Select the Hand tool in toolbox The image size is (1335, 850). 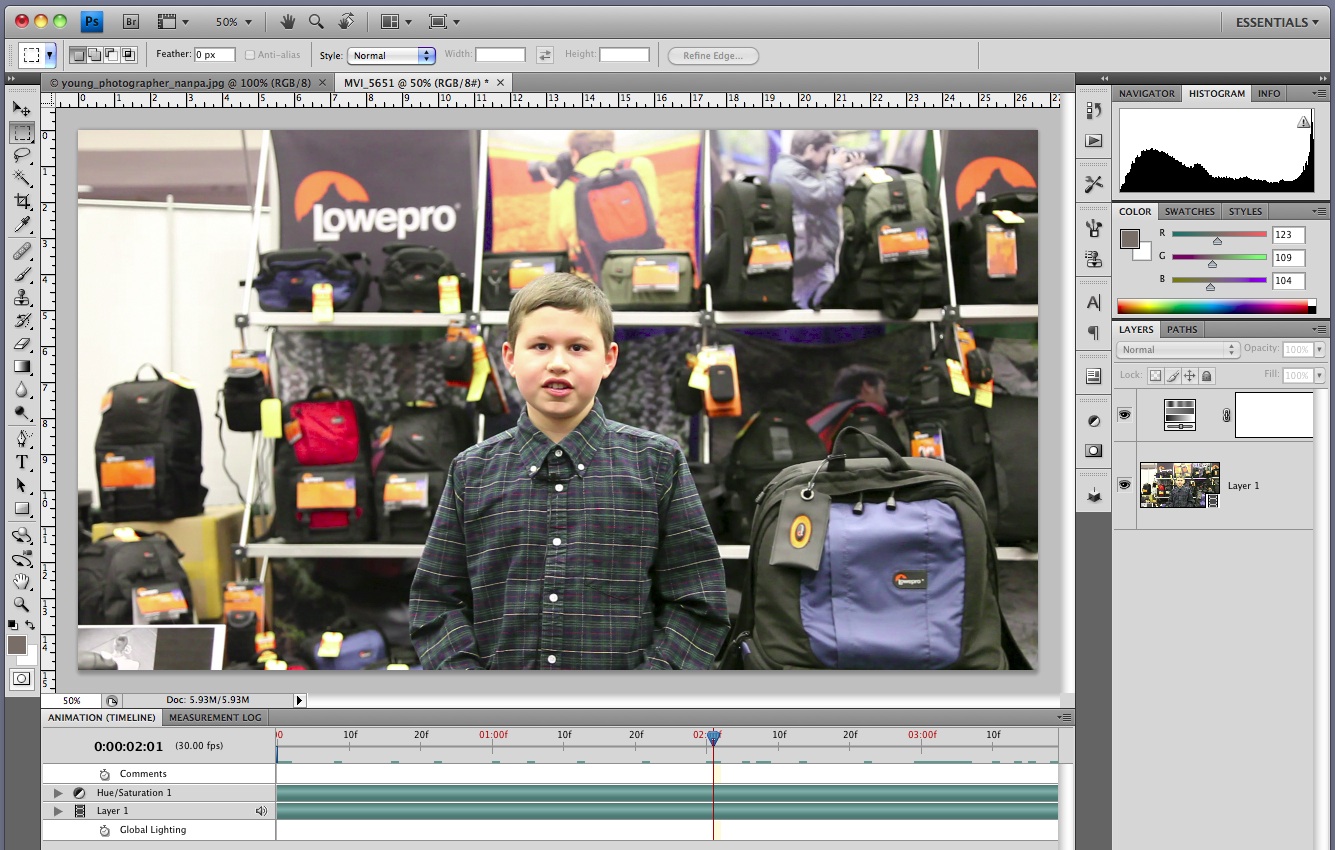22,581
